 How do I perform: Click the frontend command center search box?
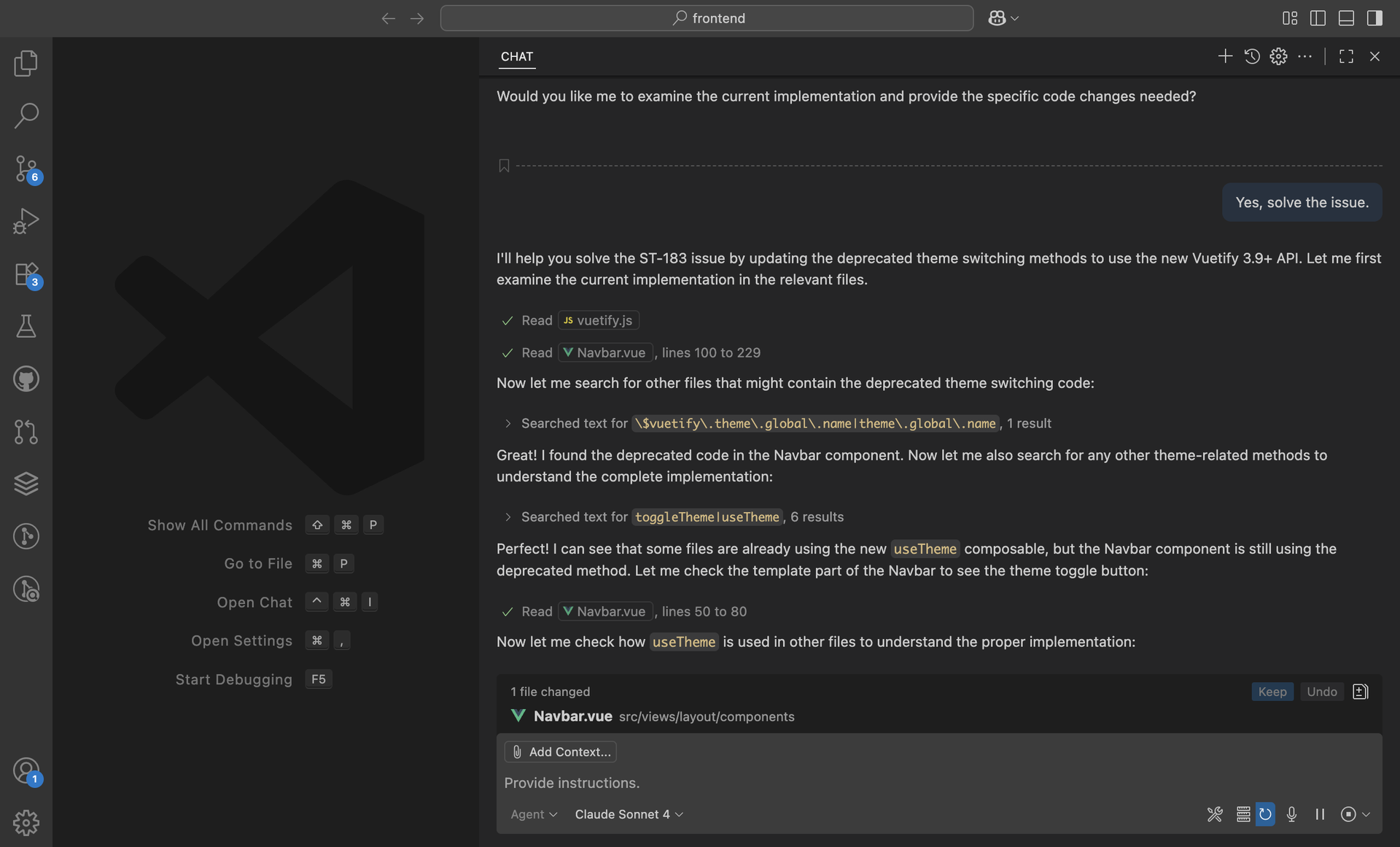pyautogui.click(x=707, y=18)
